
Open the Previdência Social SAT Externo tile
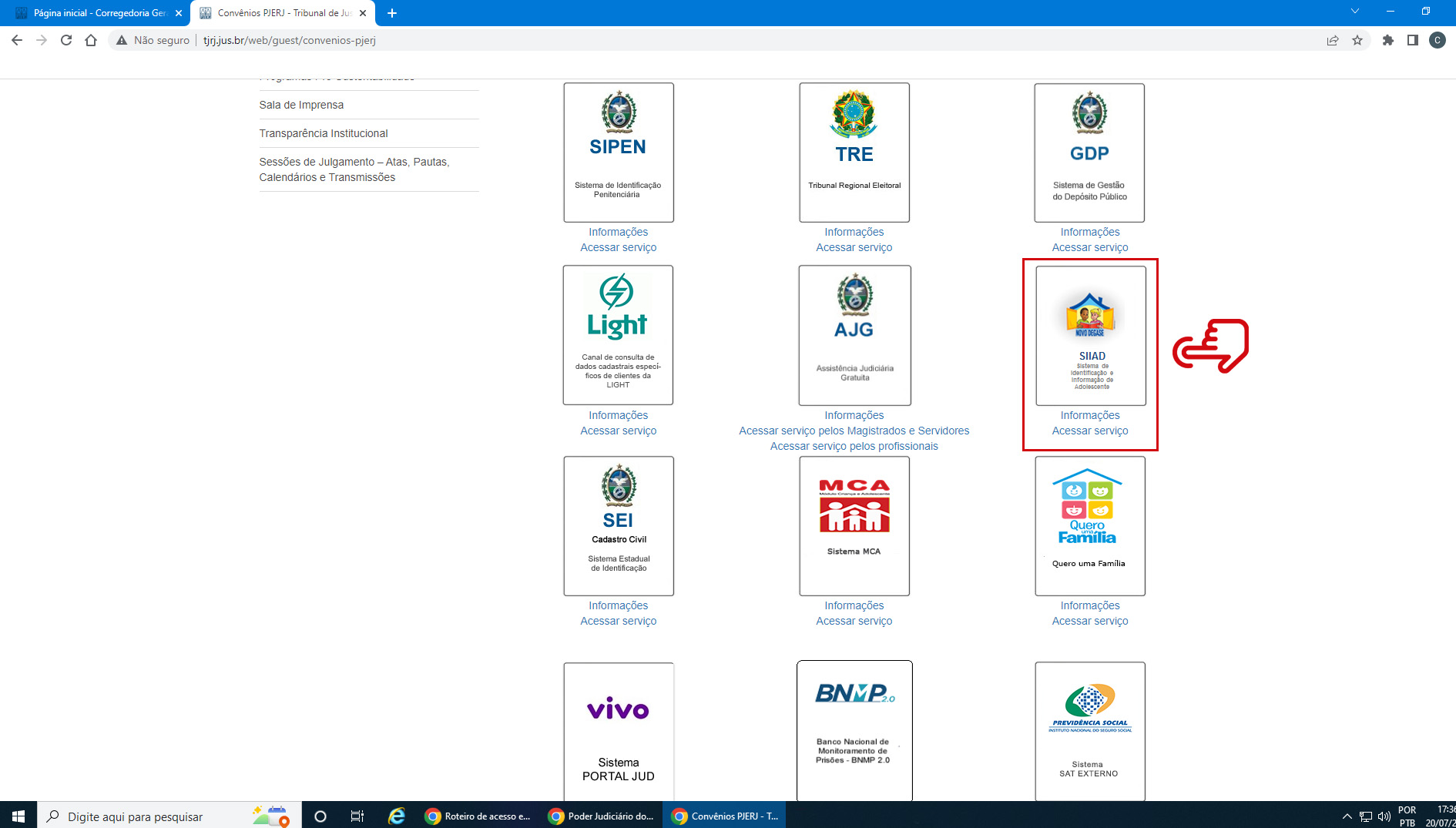point(1089,730)
